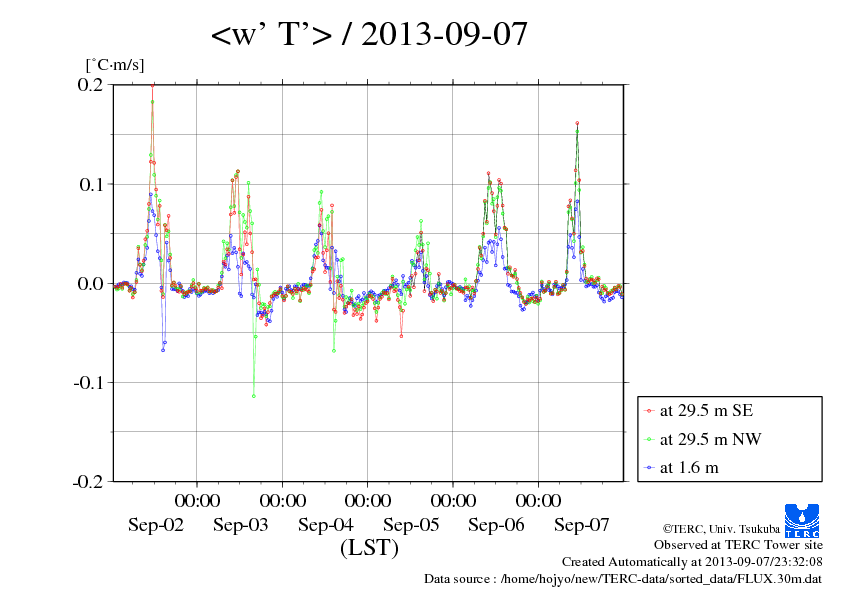Click y-axis label '-0.1'
Image resolution: width=842 pixels, height=595 pixels.
[x=88, y=382]
